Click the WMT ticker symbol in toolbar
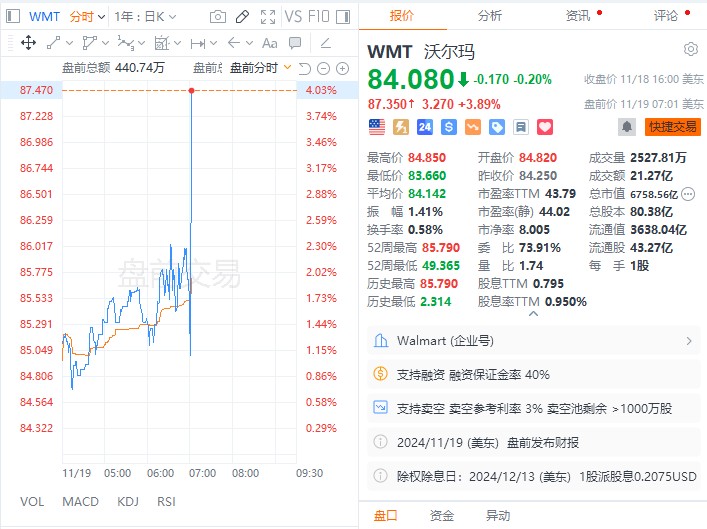 44,17
